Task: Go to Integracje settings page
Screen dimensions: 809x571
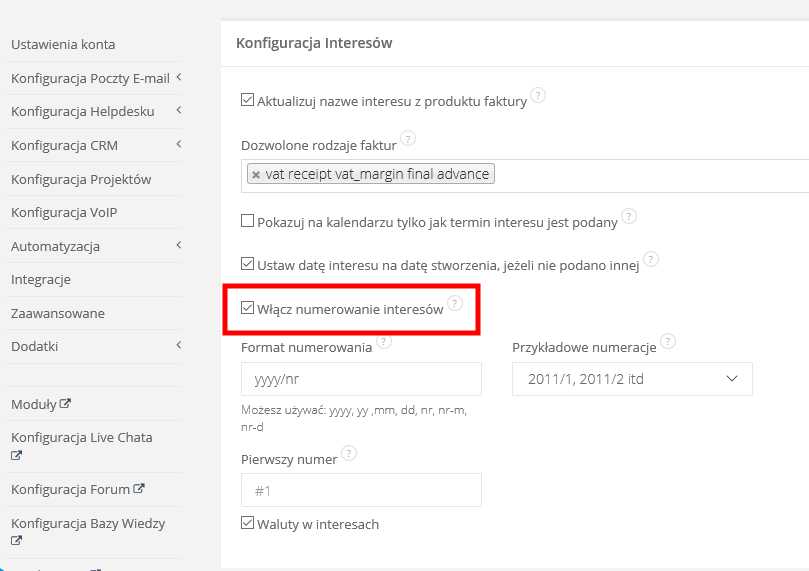Action: [x=41, y=280]
